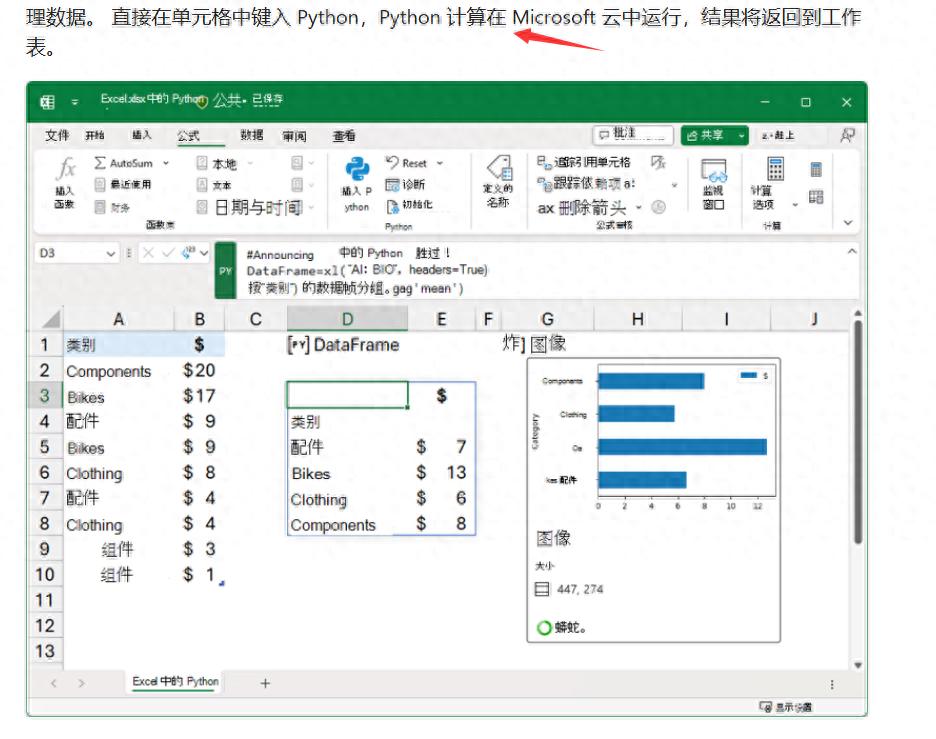This screenshot has height=739, width=936.
Task: Go to the previous sheet arrow
Action: [54, 683]
